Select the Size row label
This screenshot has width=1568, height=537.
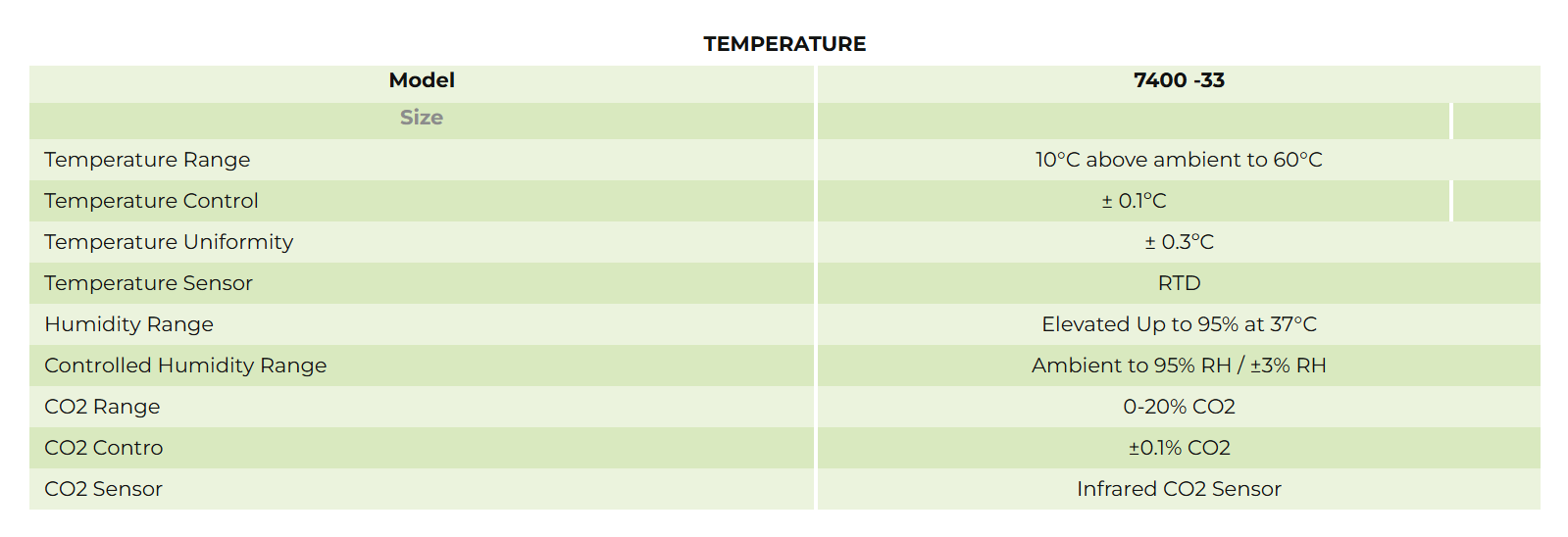[x=422, y=118]
